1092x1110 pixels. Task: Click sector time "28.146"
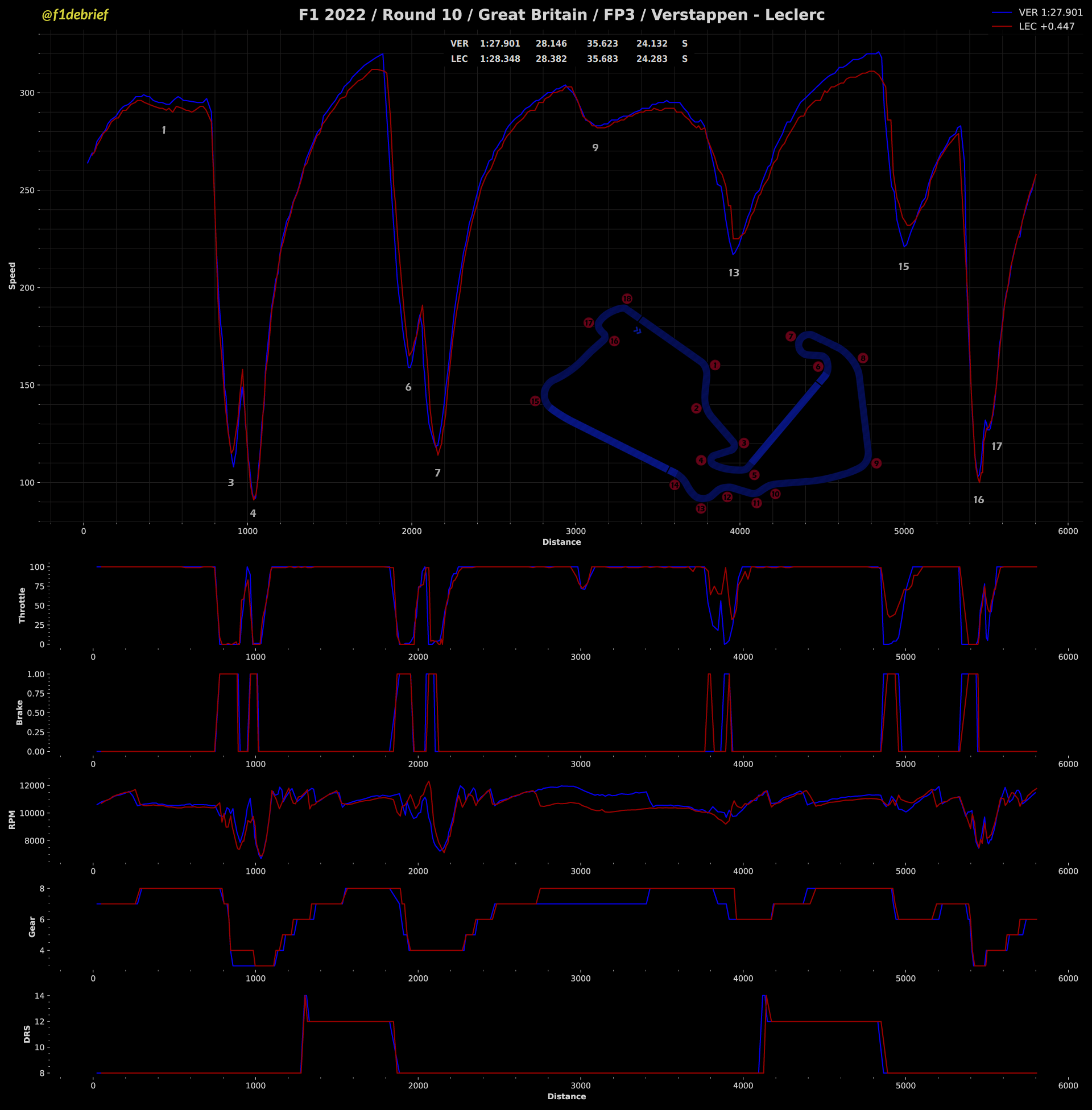pos(551,44)
